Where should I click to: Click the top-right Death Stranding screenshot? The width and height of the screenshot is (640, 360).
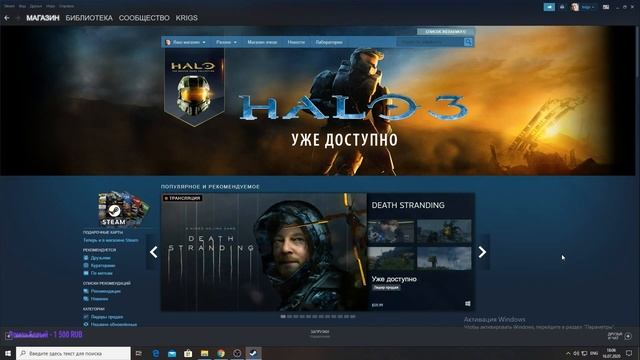click(x=444, y=231)
